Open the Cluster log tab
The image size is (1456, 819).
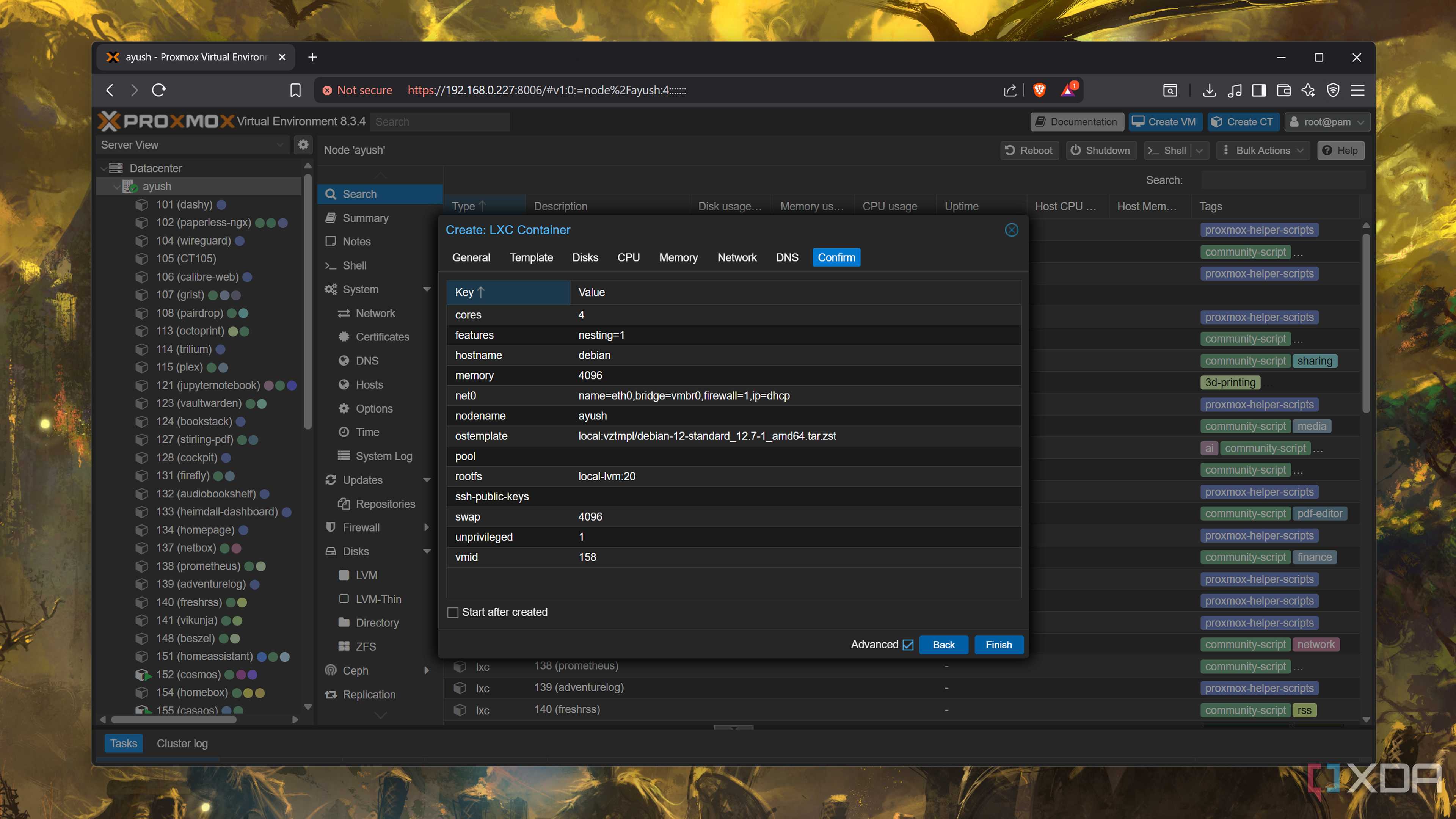click(182, 743)
